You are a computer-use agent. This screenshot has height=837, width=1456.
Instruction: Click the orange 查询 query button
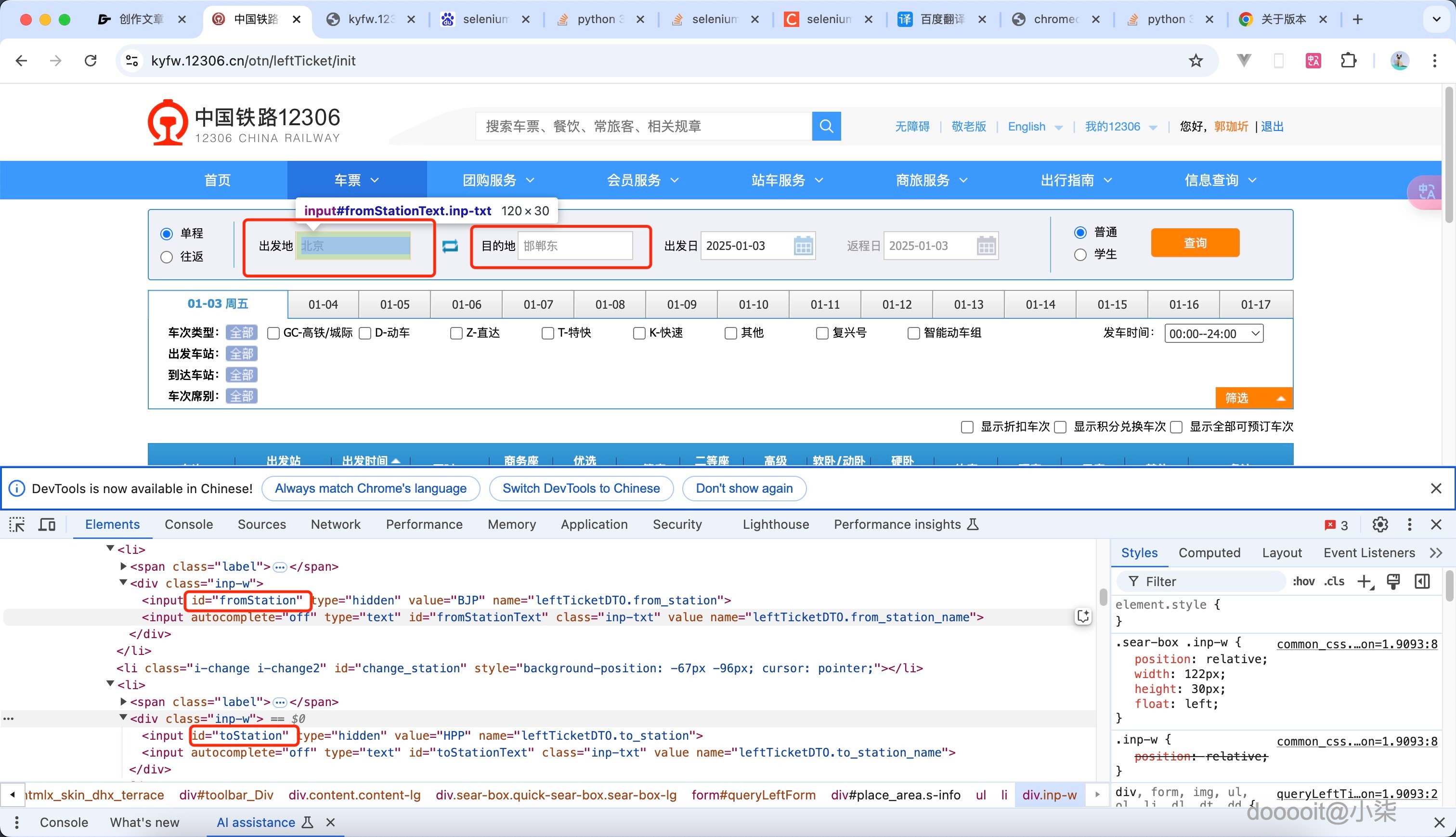point(1195,243)
